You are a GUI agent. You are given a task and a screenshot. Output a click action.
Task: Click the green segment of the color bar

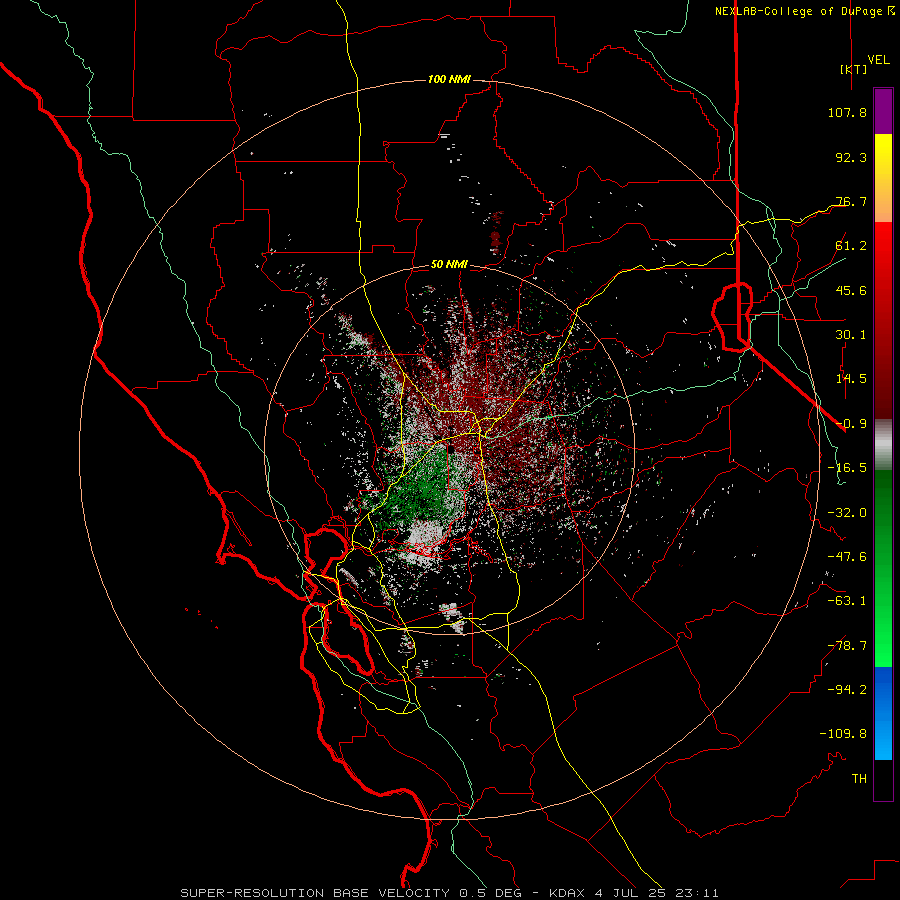(x=883, y=568)
